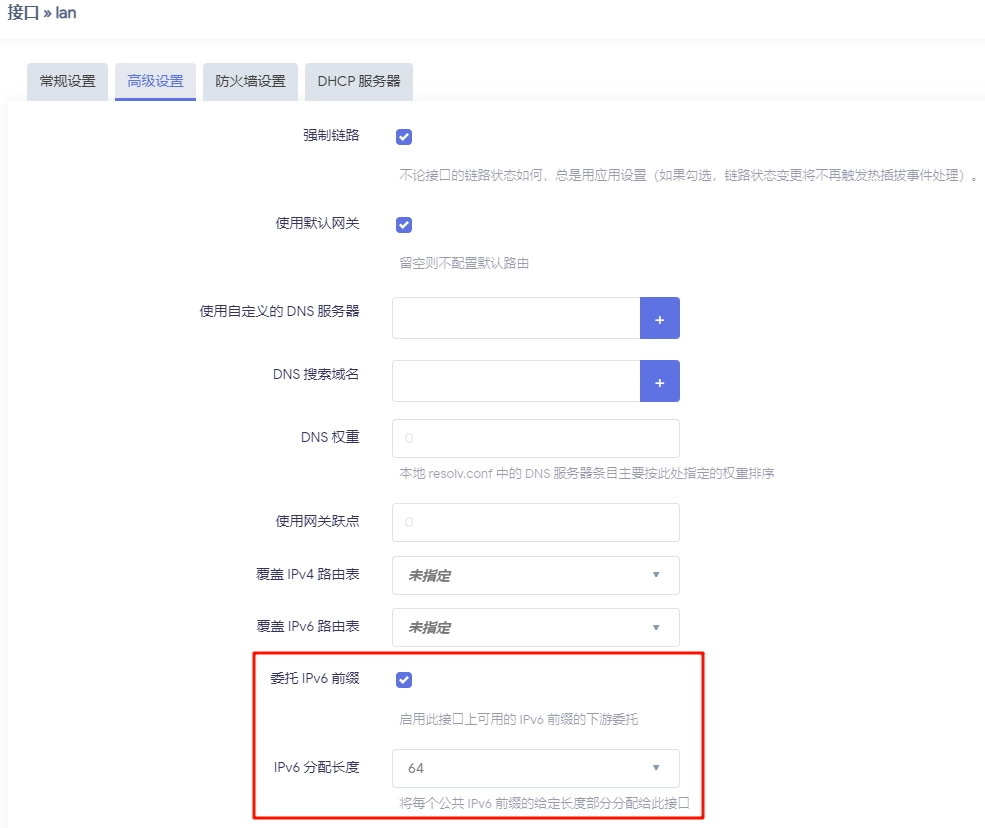Open the 覆盖 IPv6 路由表 dropdown
This screenshot has height=828, width=985.
coord(535,625)
